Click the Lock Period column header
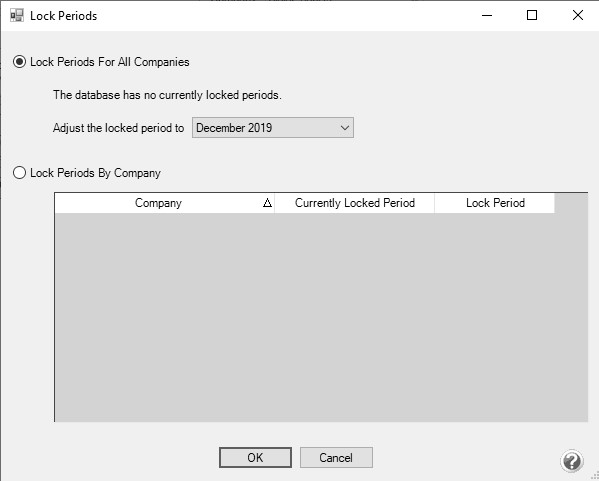599x481 pixels. tap(495, 203)
